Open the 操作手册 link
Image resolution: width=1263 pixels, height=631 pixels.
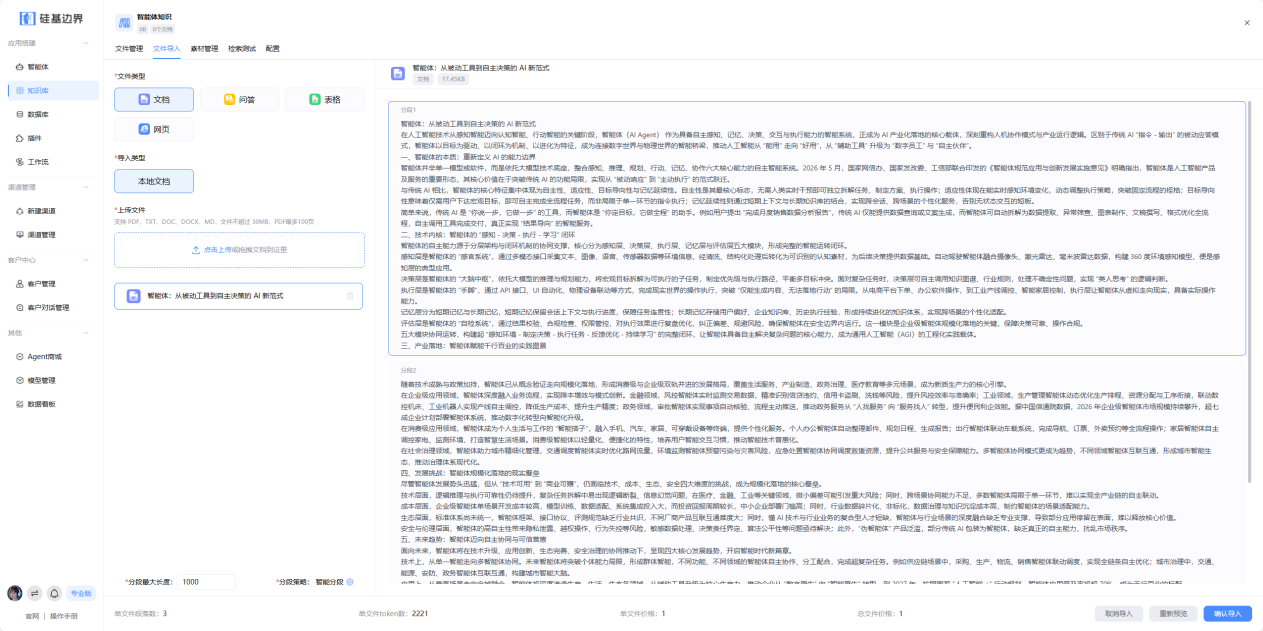coord(64,616)
